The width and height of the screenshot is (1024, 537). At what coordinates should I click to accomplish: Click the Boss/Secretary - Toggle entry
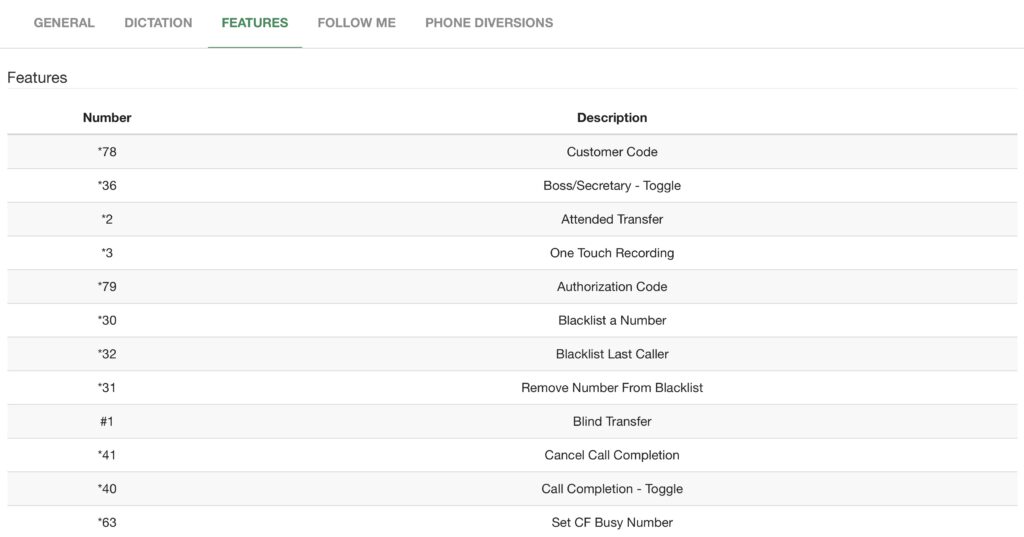point(612,186)
